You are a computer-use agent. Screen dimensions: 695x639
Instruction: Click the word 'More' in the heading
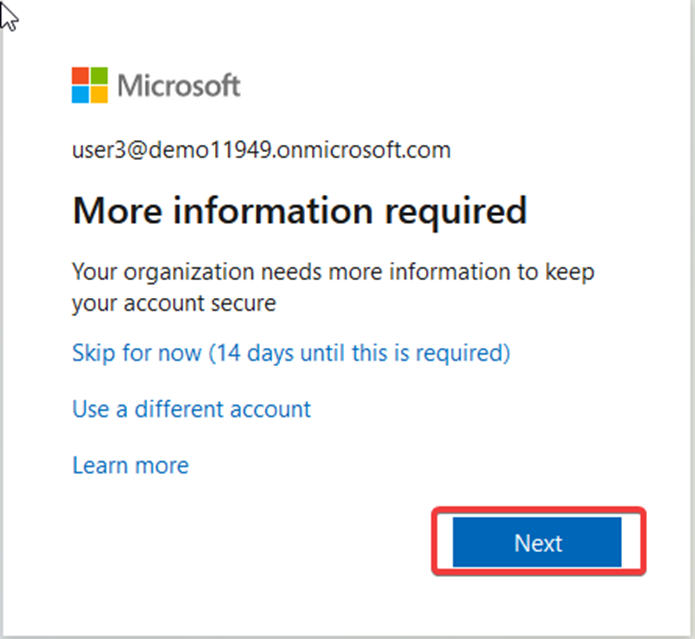point(117,211)
